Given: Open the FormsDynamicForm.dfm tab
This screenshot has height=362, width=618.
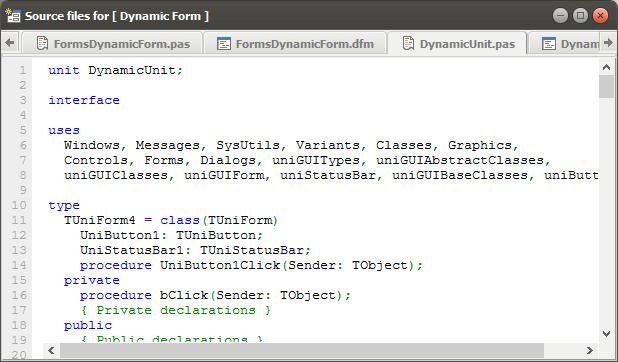Looking at the screenshot, I should pos(295,43).
